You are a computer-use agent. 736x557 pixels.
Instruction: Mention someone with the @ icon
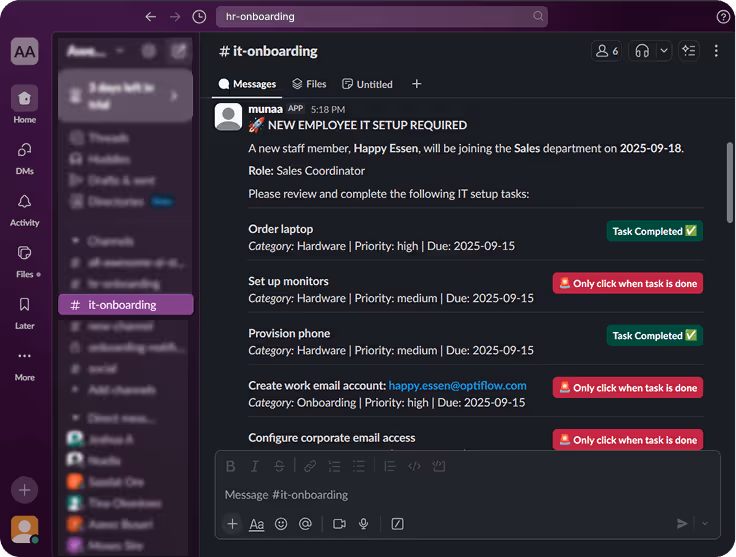click(305, 524)
